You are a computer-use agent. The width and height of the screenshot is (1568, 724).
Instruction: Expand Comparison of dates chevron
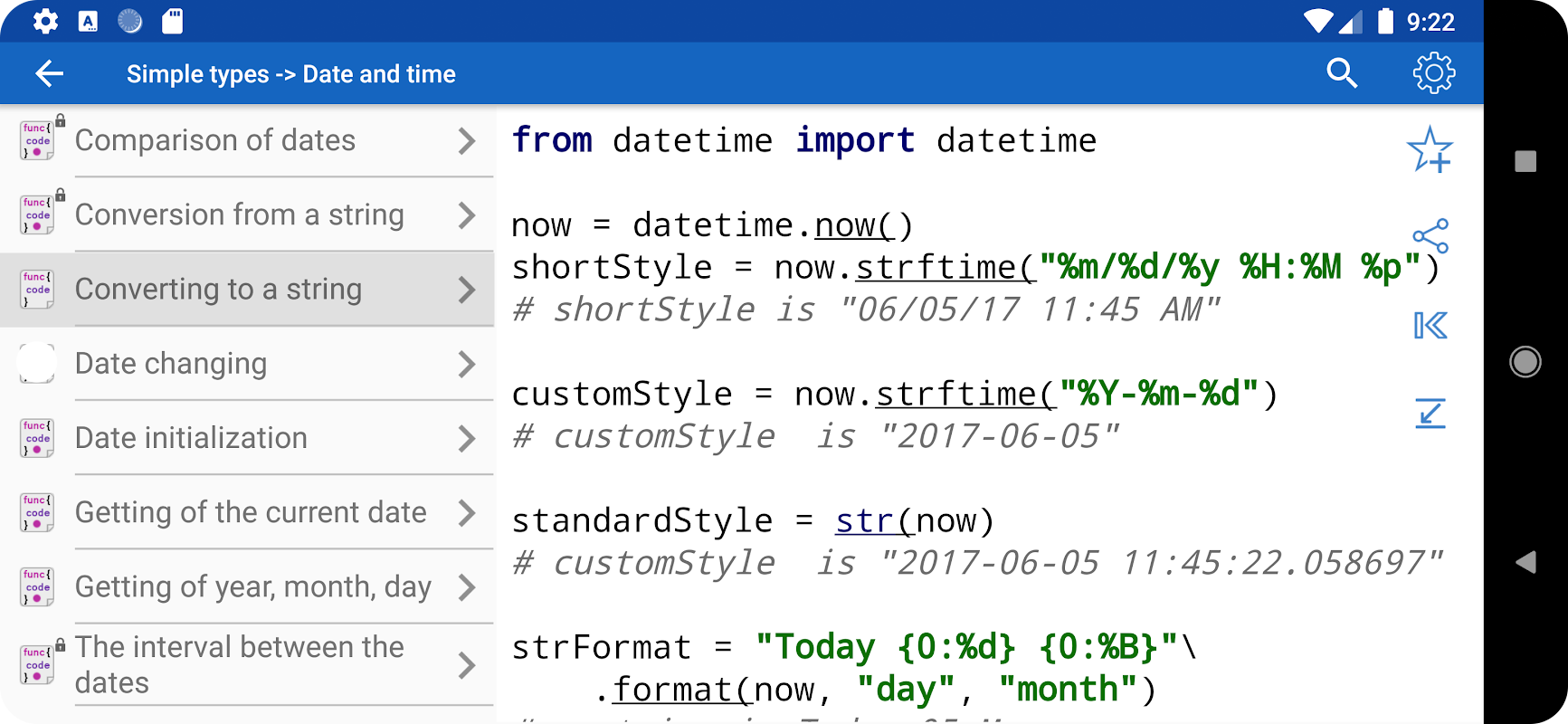tap(467, 141)
